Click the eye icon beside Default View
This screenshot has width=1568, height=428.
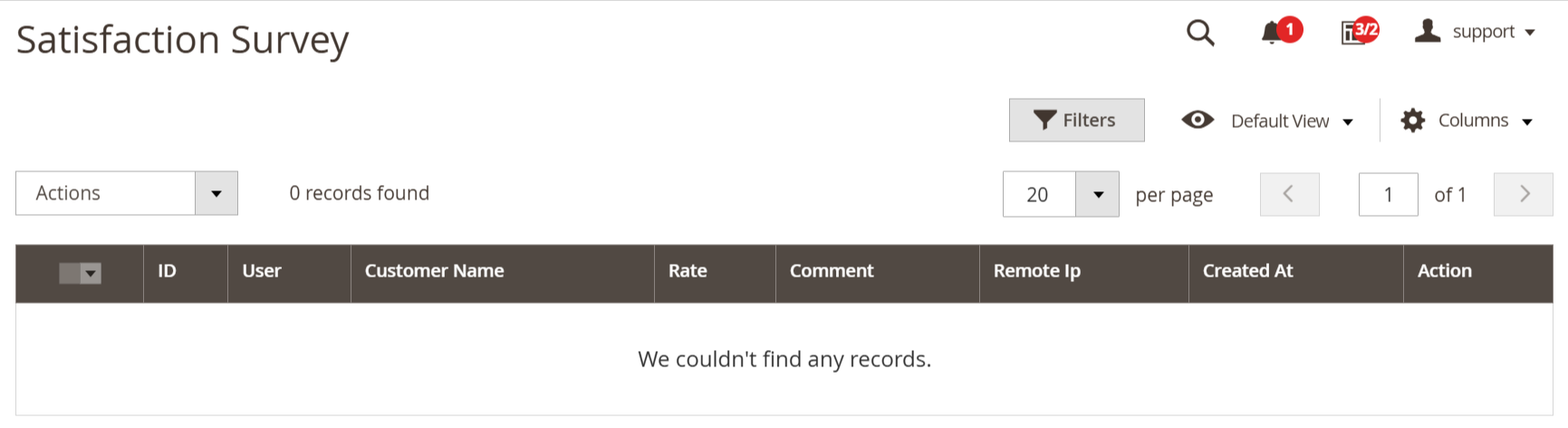point(1198,120)
